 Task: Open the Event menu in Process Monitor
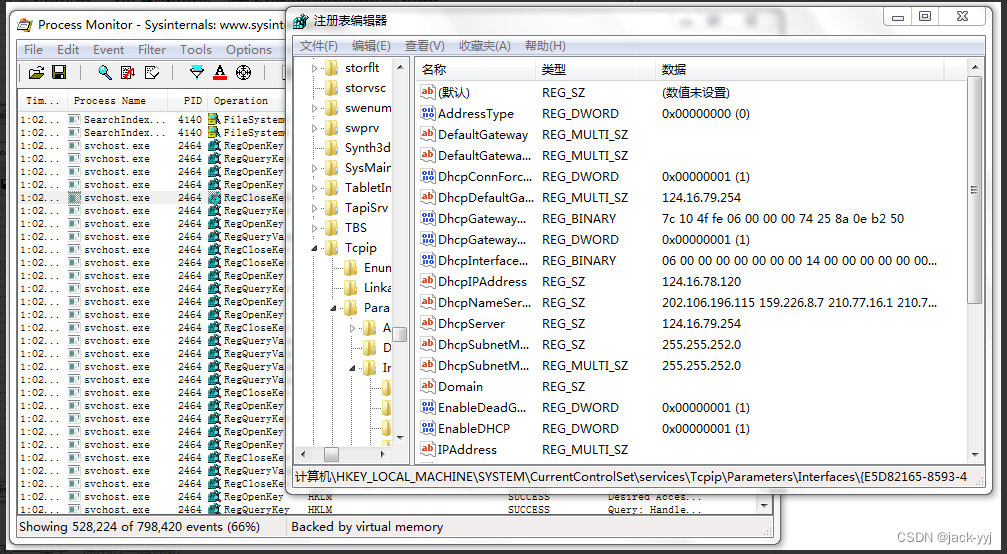pyautogui.click(x=109, y=49)
